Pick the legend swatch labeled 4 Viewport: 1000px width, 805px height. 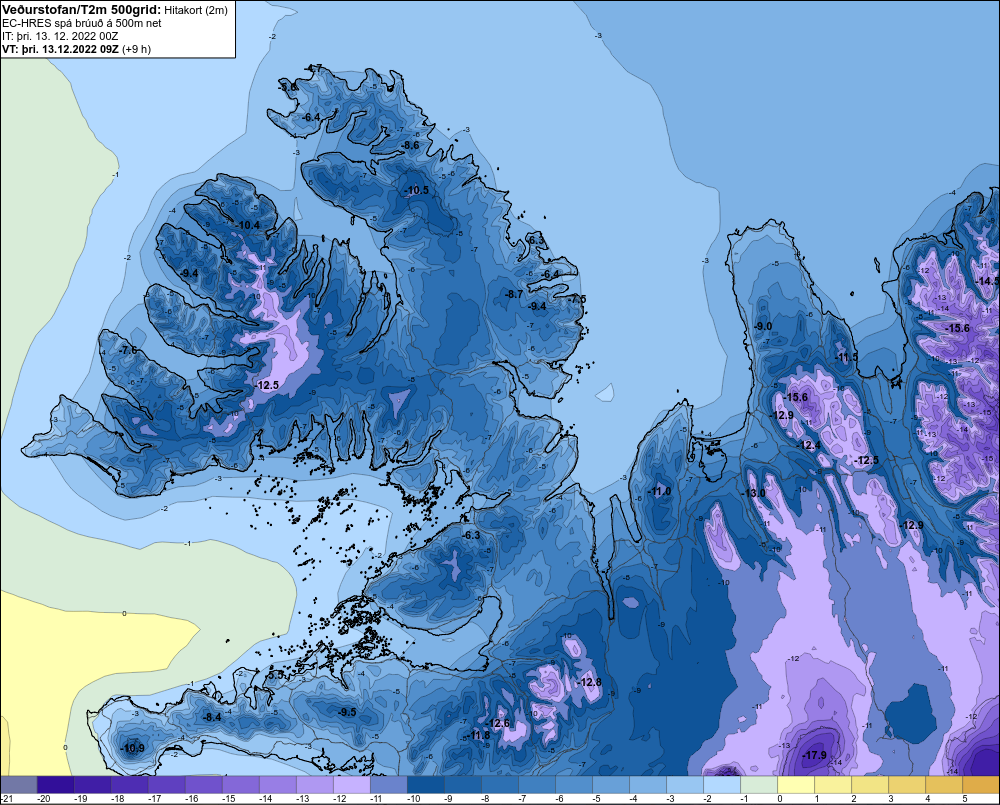(944, 785)
